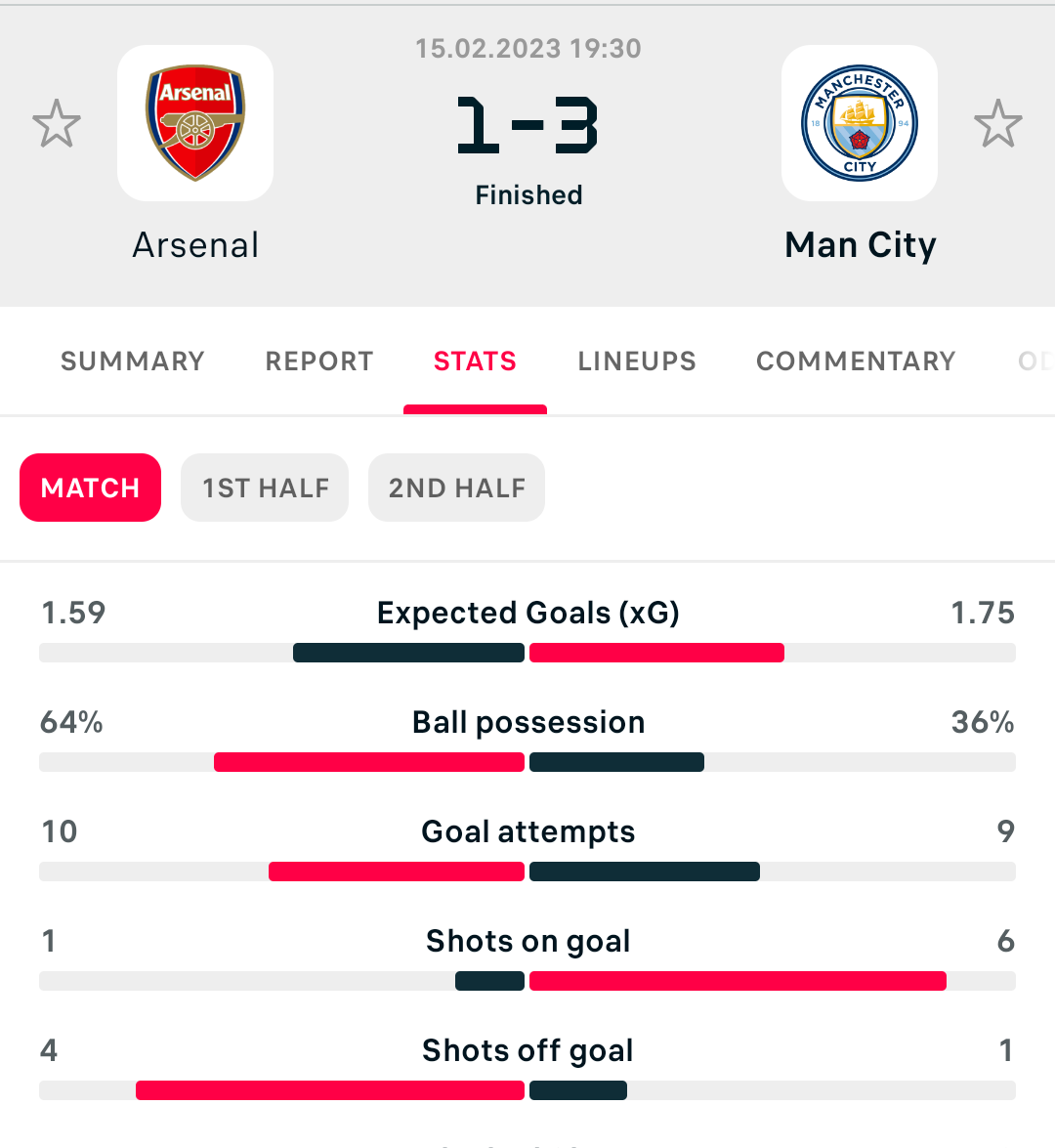The height and width of the screenshot is (1148, 1055).
Task: Show 2nd Half statistics
Action: coord(457,488)
